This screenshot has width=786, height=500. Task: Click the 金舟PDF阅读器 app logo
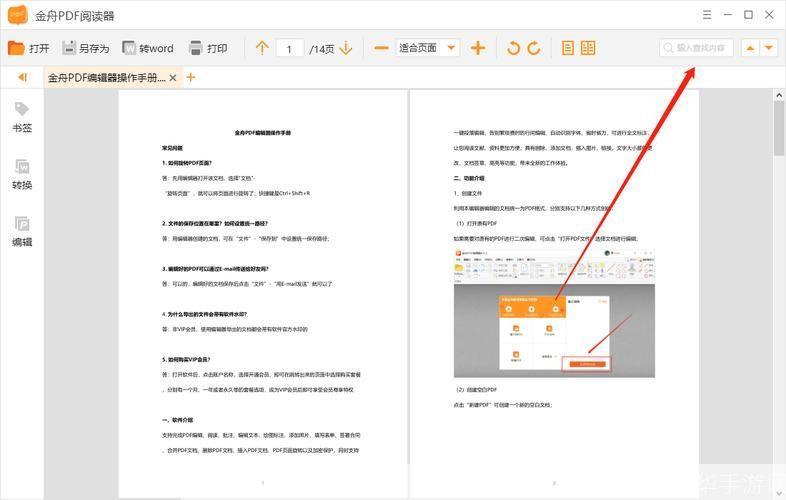point(18,15)
